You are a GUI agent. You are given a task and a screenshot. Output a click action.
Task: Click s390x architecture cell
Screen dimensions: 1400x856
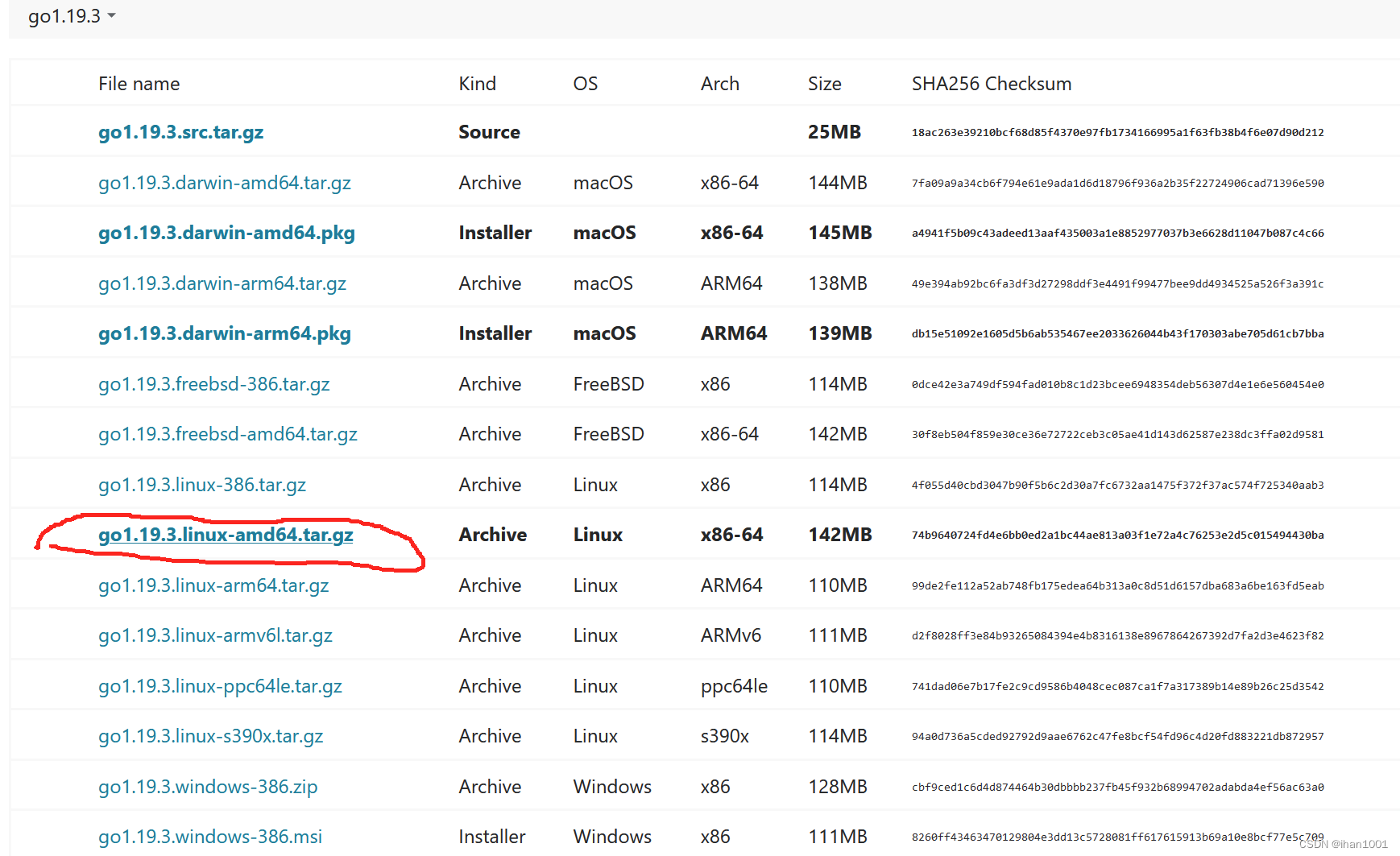pyautogui.click(x=725, y=736)
